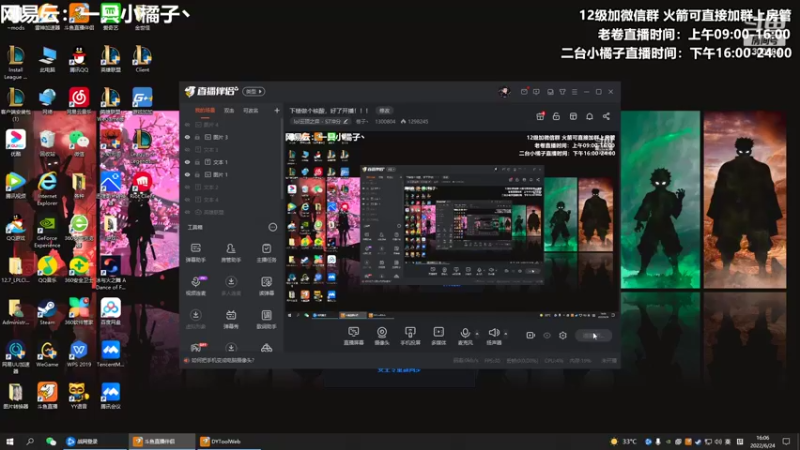
Task: Toggle the lock on 图片3 layer
Action: point(197,137)
